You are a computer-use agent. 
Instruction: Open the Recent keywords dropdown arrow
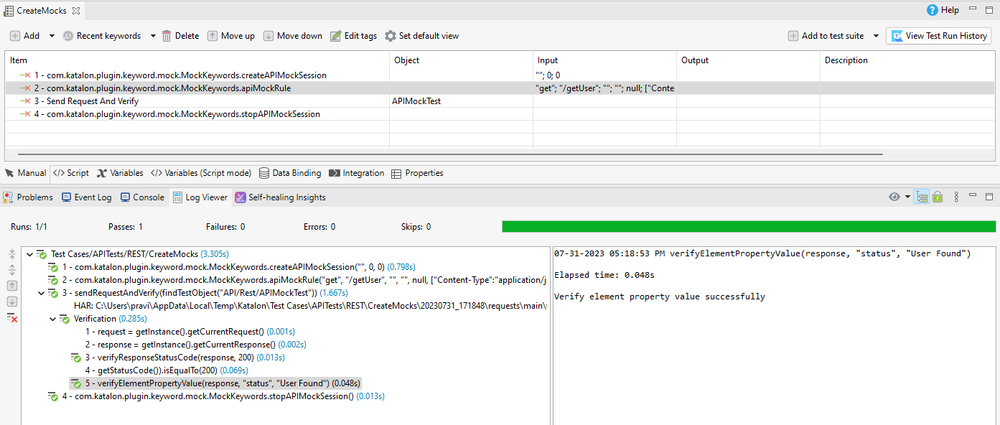click(x=153, y=36)
